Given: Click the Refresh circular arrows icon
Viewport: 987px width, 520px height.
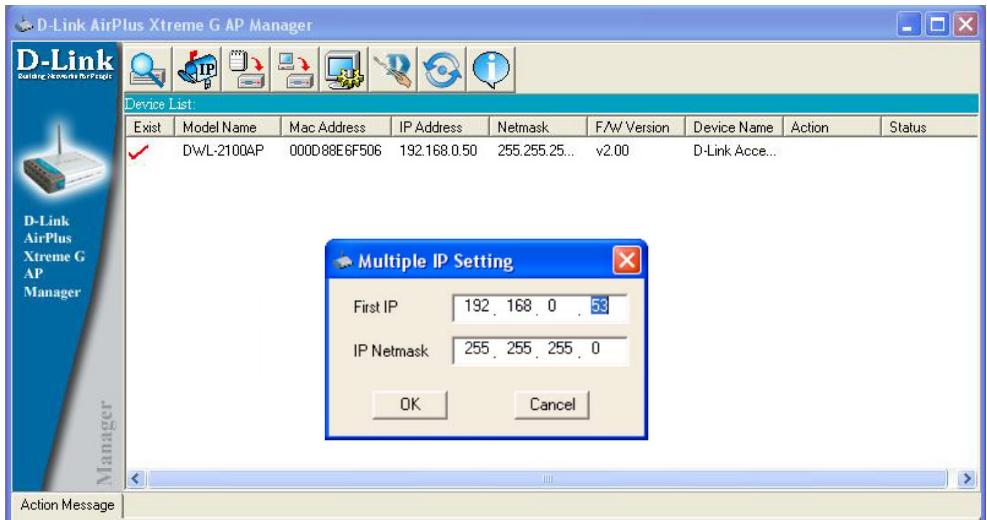Looking at the screenshot, I should pos(443,69).
